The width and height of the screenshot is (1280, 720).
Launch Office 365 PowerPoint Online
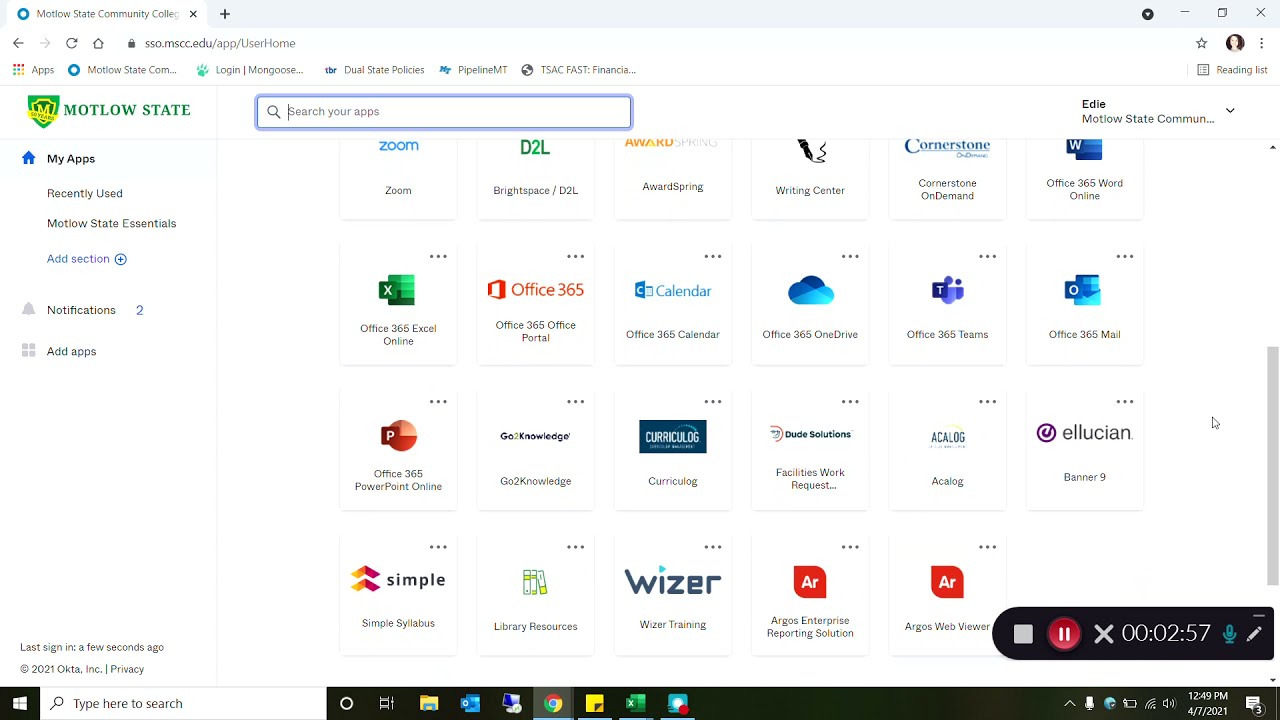[x=398, y=450]
